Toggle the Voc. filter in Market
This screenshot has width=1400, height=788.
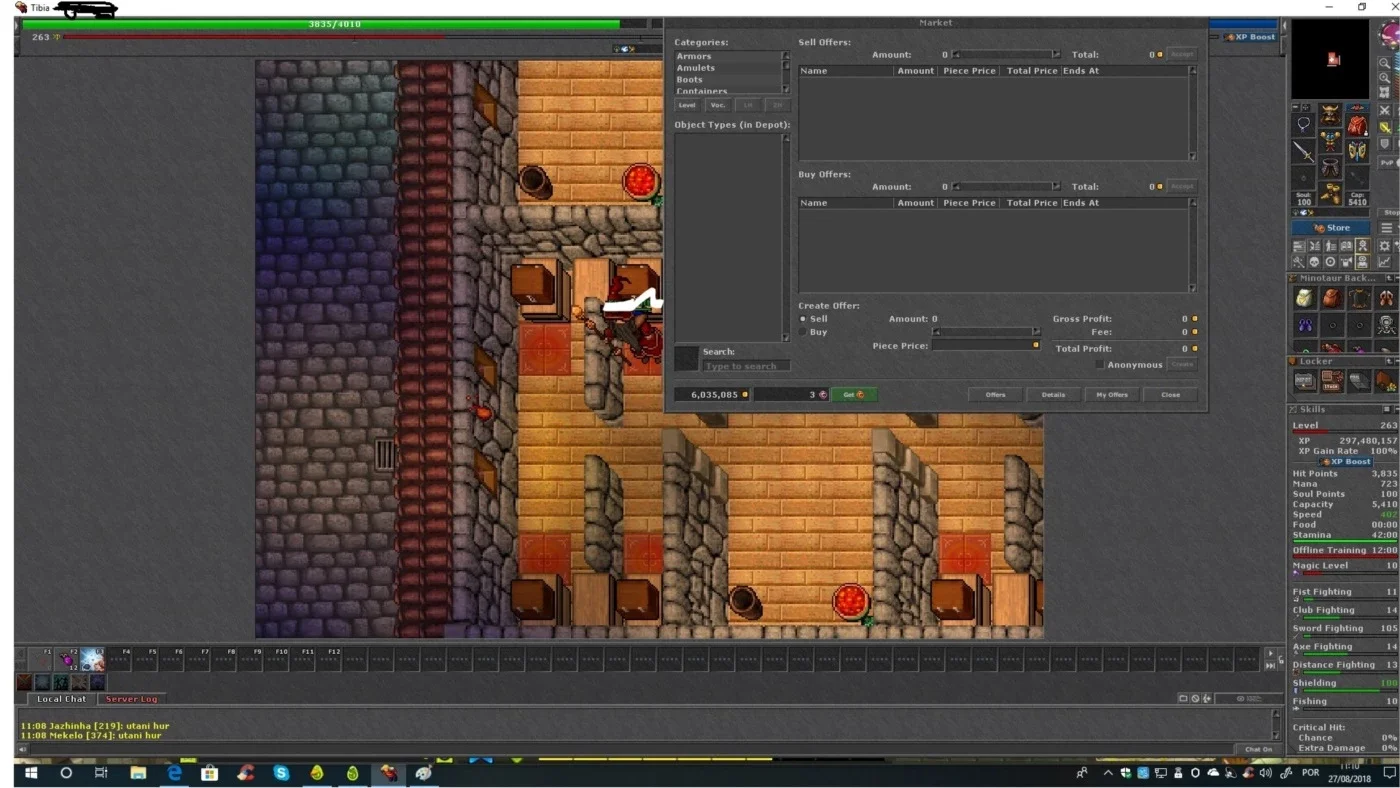tap(718, 105)
